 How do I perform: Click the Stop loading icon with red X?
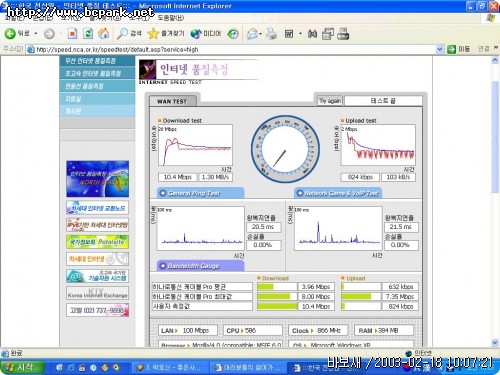point(72,34)
